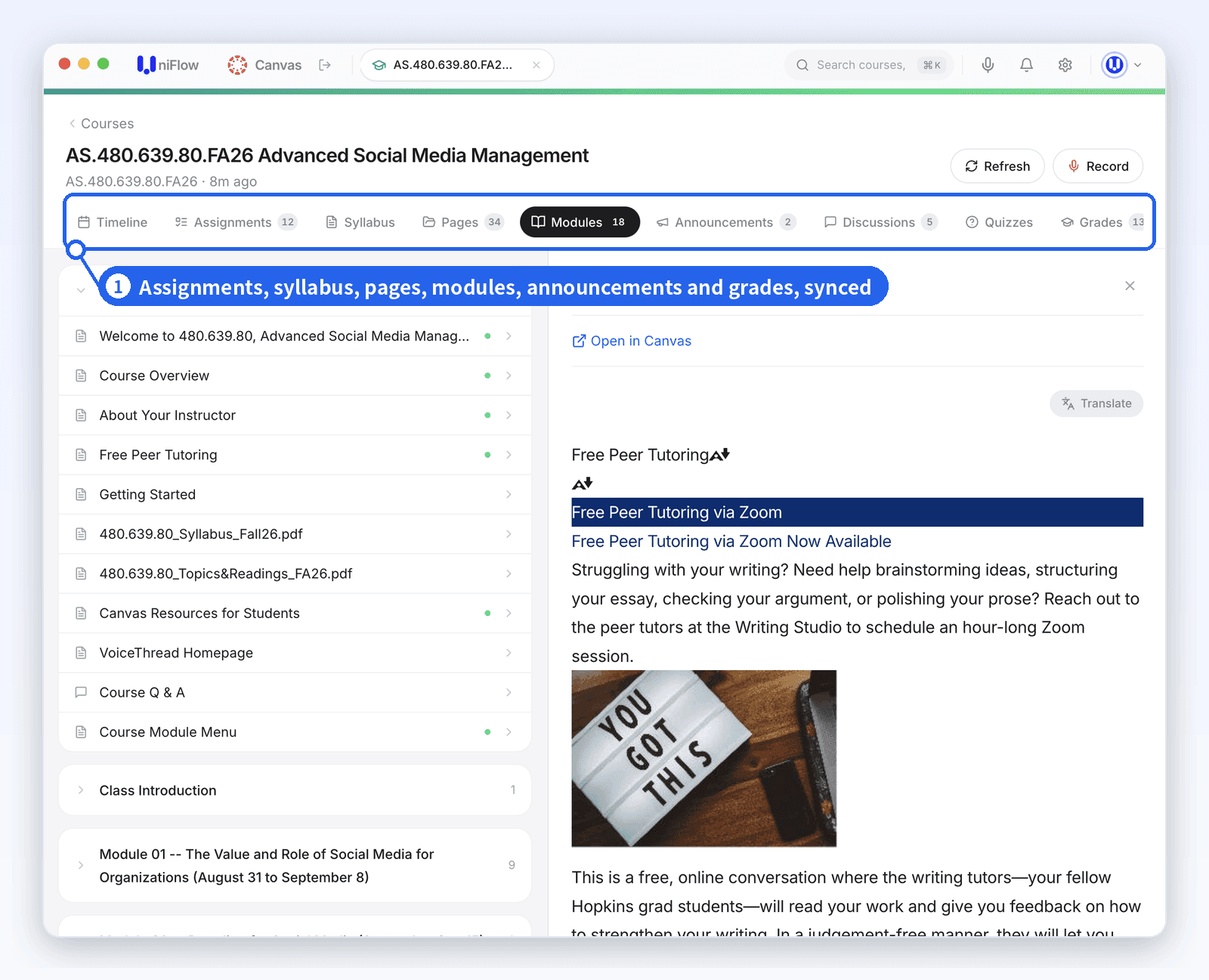The height and width of the screenshot is (980, 1209).
Task: Click the You Got This image
Action: click(704, 759)
